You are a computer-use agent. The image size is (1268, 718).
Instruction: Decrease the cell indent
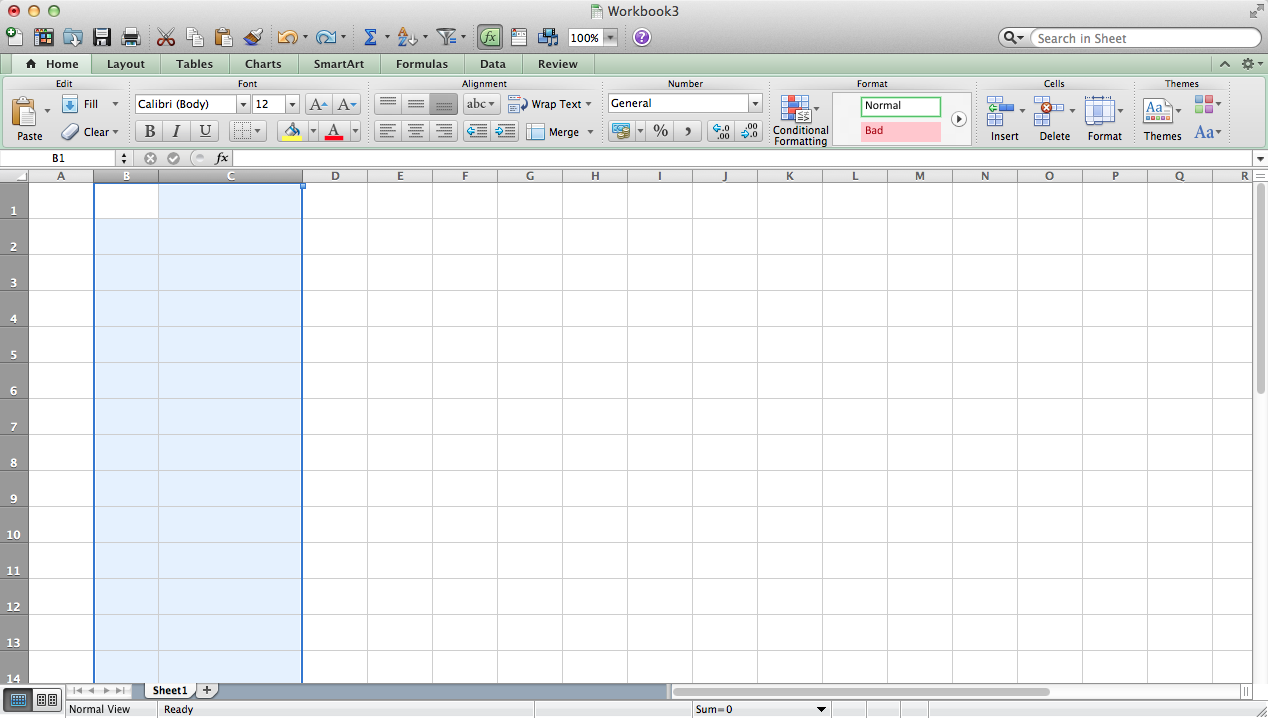[x=477, y=131]
